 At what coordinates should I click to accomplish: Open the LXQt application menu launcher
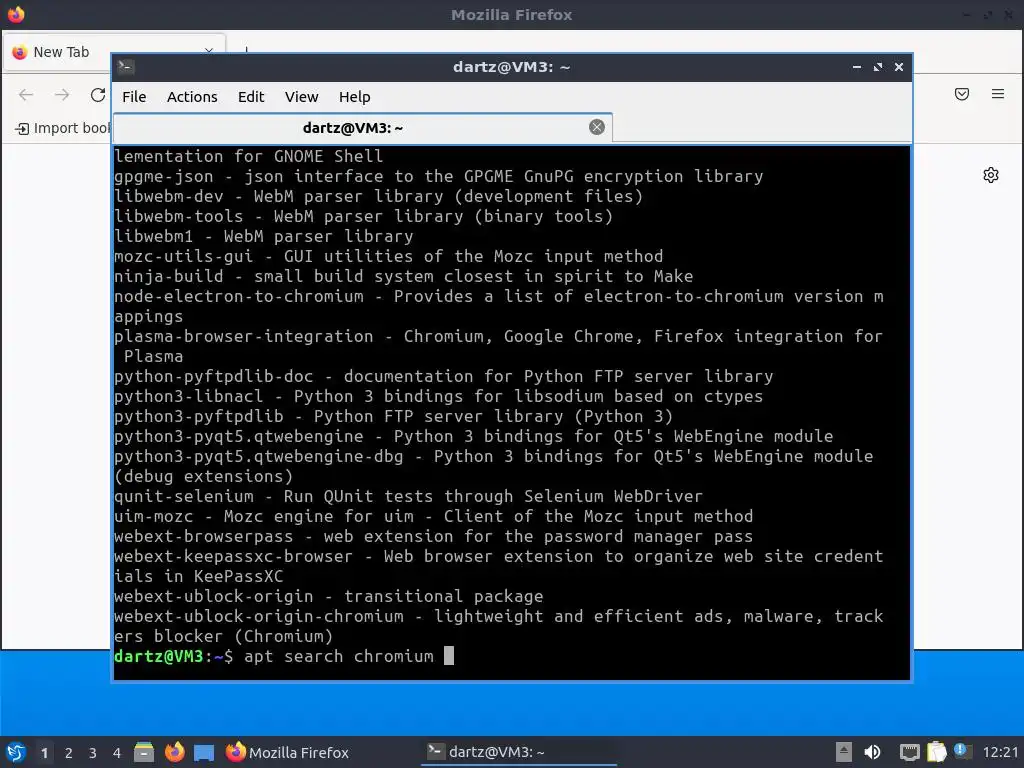(16, 752)
